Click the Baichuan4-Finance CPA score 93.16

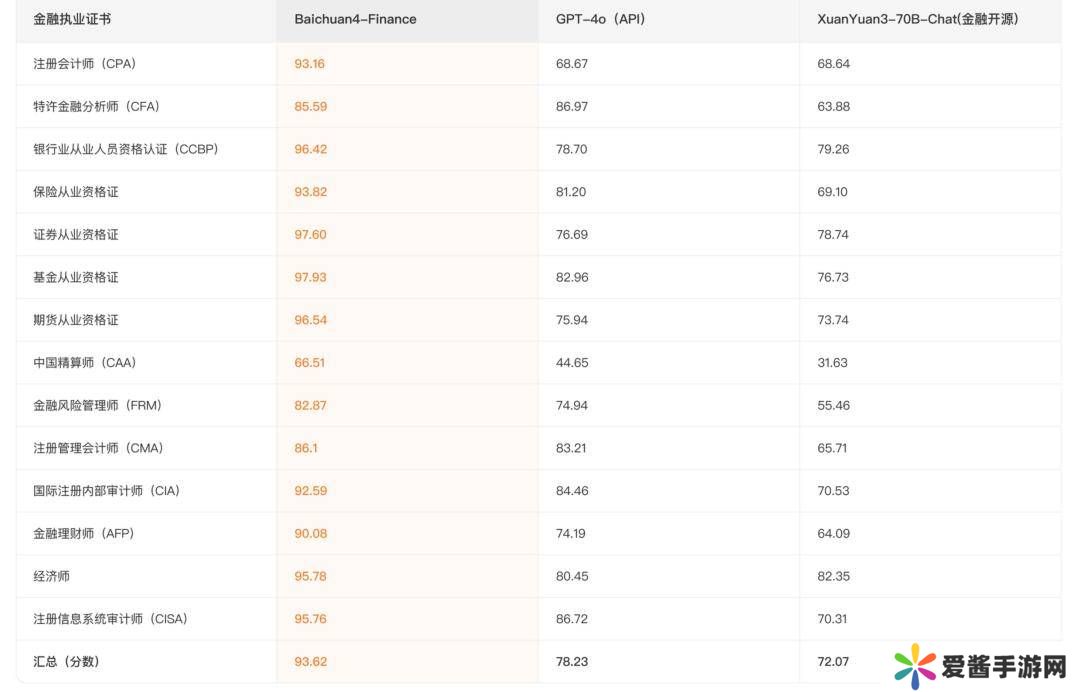[309, 63]
